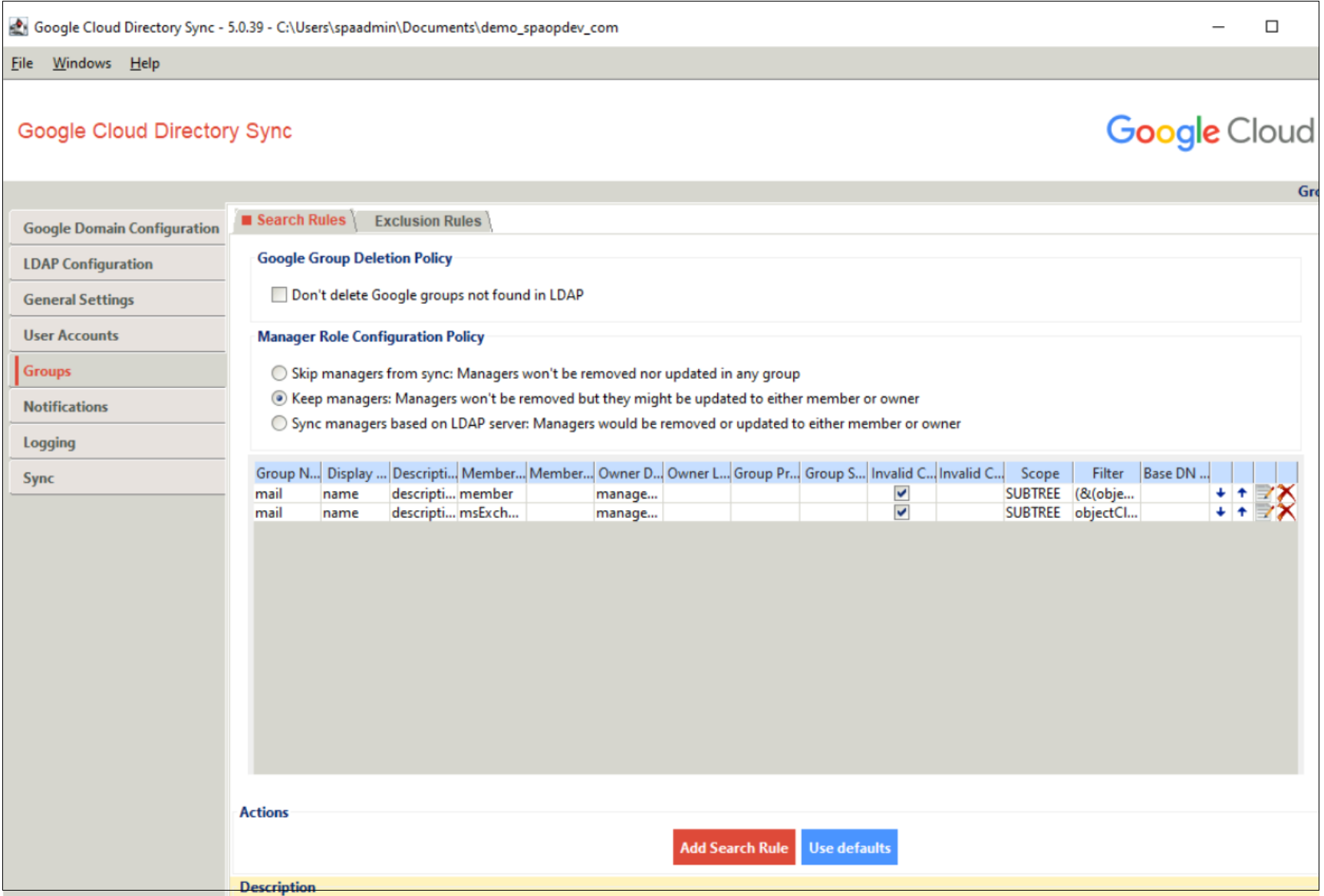The width and height of the screenshot is (1324, 896).
Task: Move the first search rule up
Action: click(x=1242, y=493)
